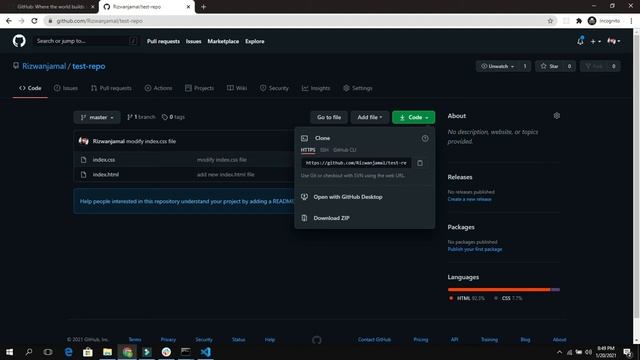Toggle the green Code dropdown button
The height and width of the screenshot is (360, 640).
413,117
